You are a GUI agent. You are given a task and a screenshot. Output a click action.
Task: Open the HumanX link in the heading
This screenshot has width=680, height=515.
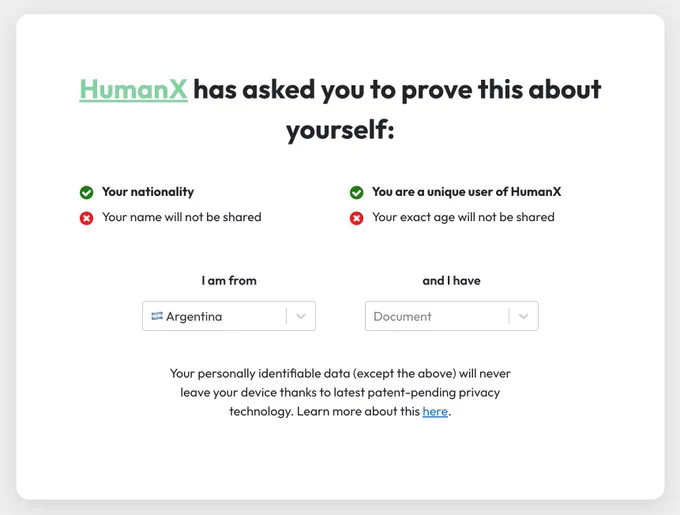(x=134, y=90)
